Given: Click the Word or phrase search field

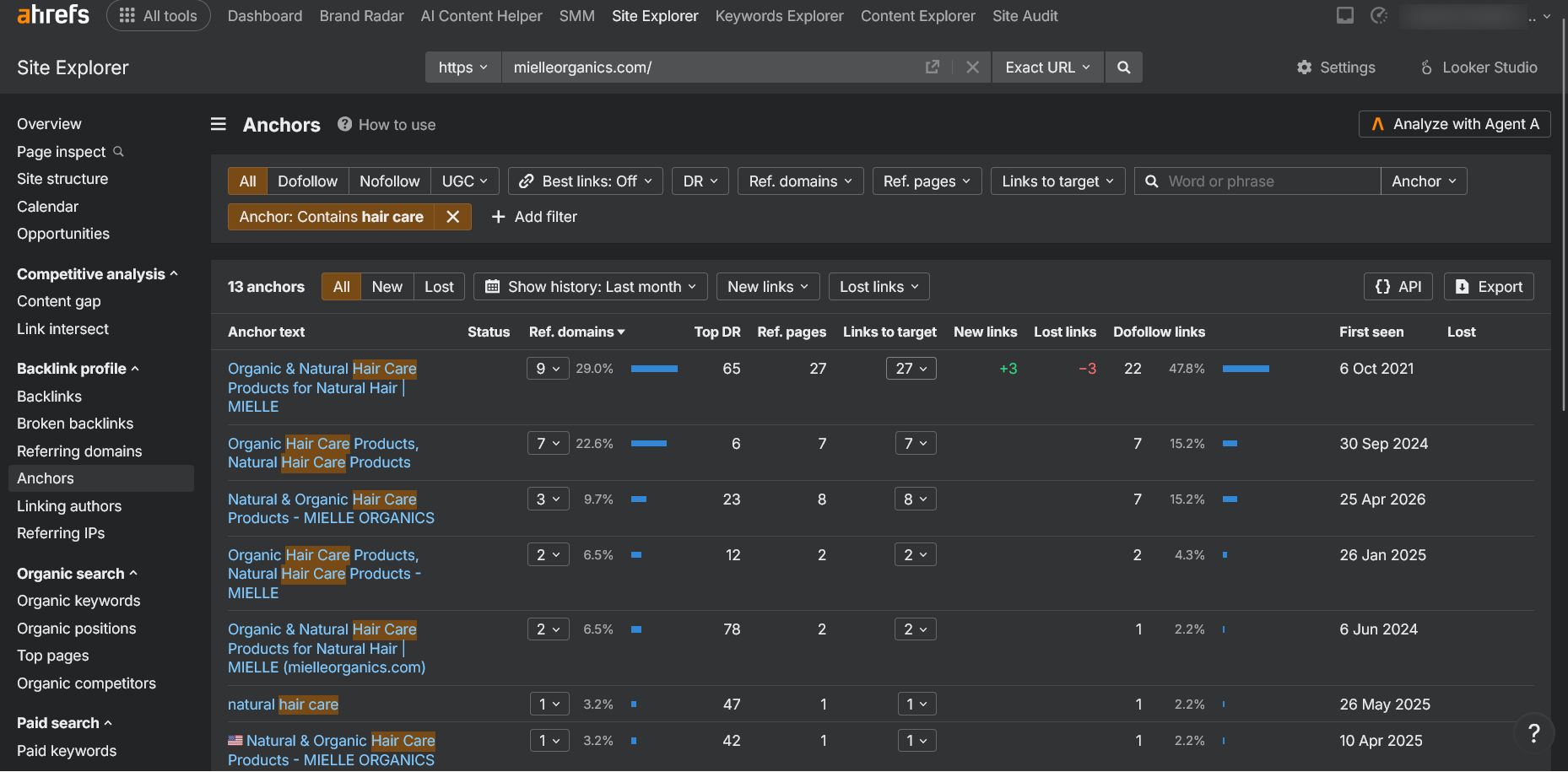Looking at the screenshot, I should click(x=1257, y=181).
